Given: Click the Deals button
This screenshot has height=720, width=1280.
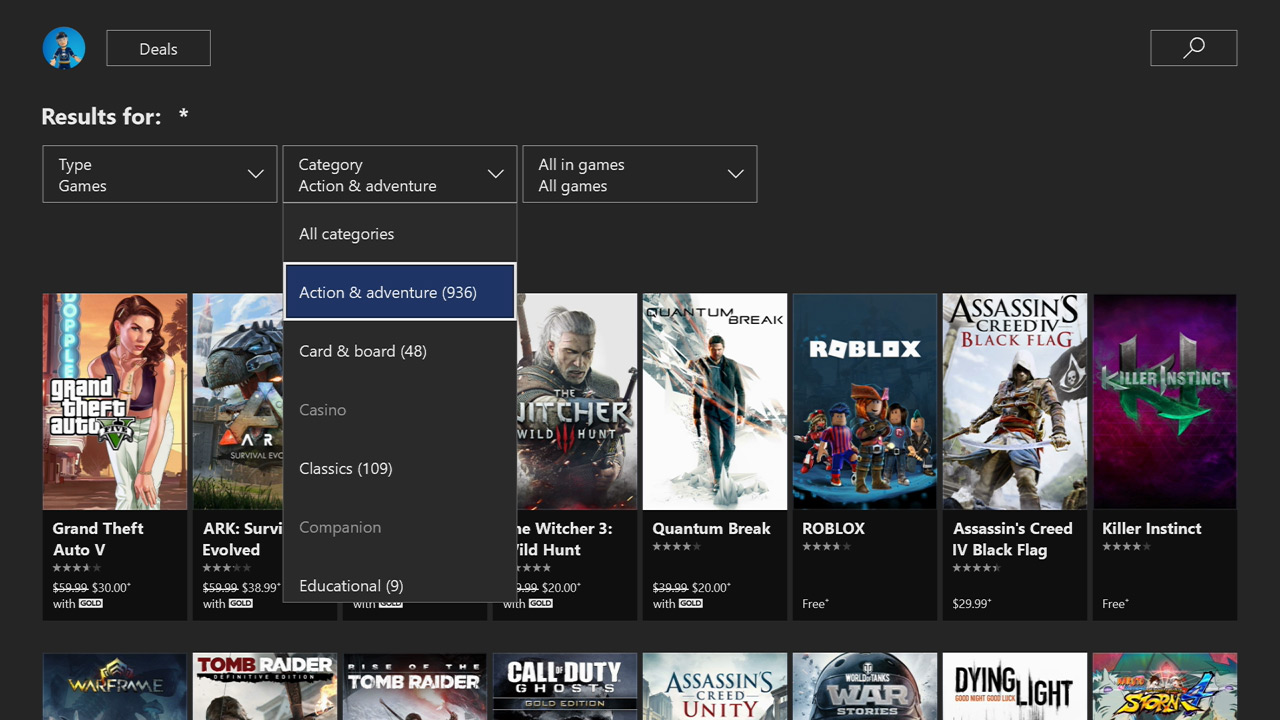Looking at the screenshot, I should coord(158,47).
